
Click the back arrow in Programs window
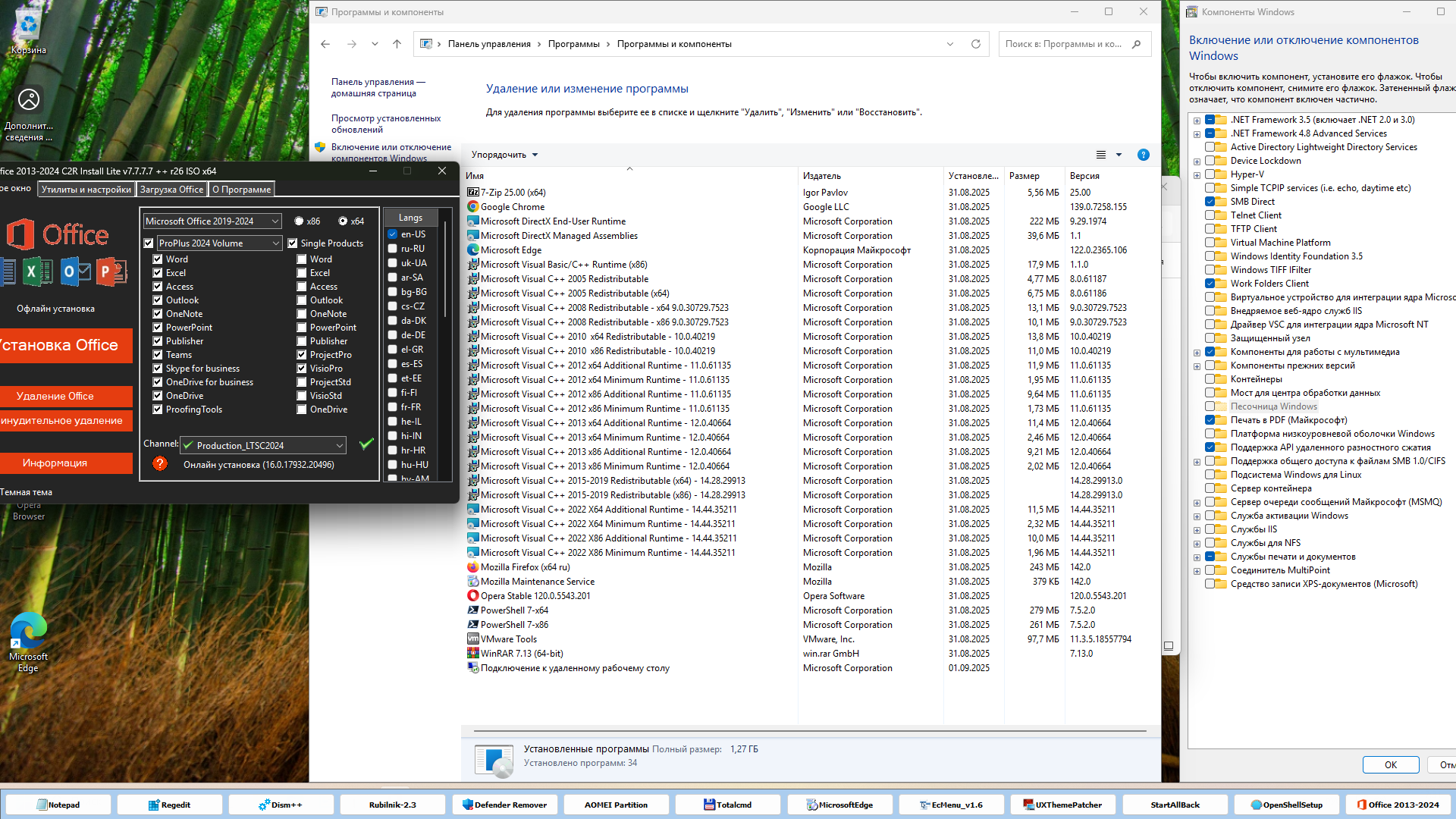pyautogui.click(x=325, y=44)
